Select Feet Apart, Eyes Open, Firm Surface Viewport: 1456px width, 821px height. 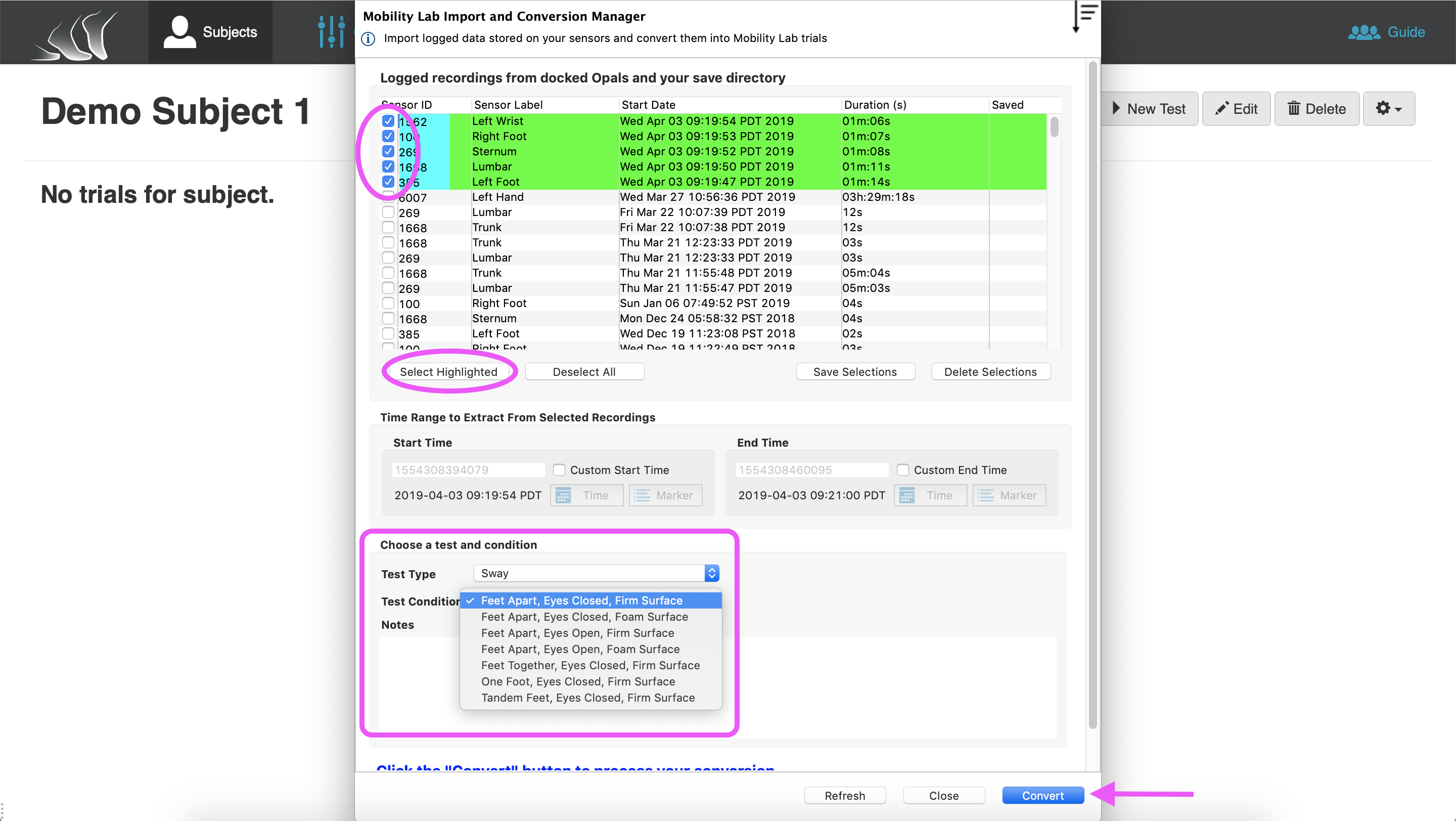point(590,633)
